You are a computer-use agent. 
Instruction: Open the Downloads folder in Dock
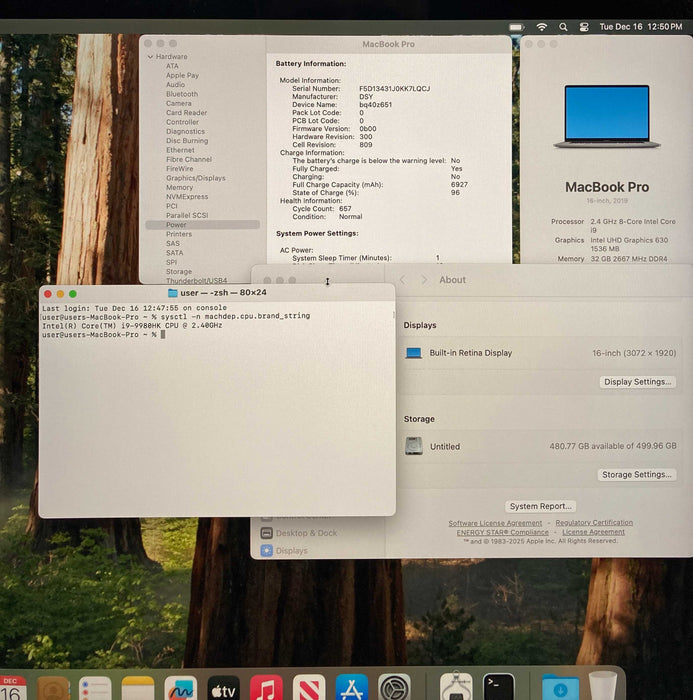[x=560, y=688]
